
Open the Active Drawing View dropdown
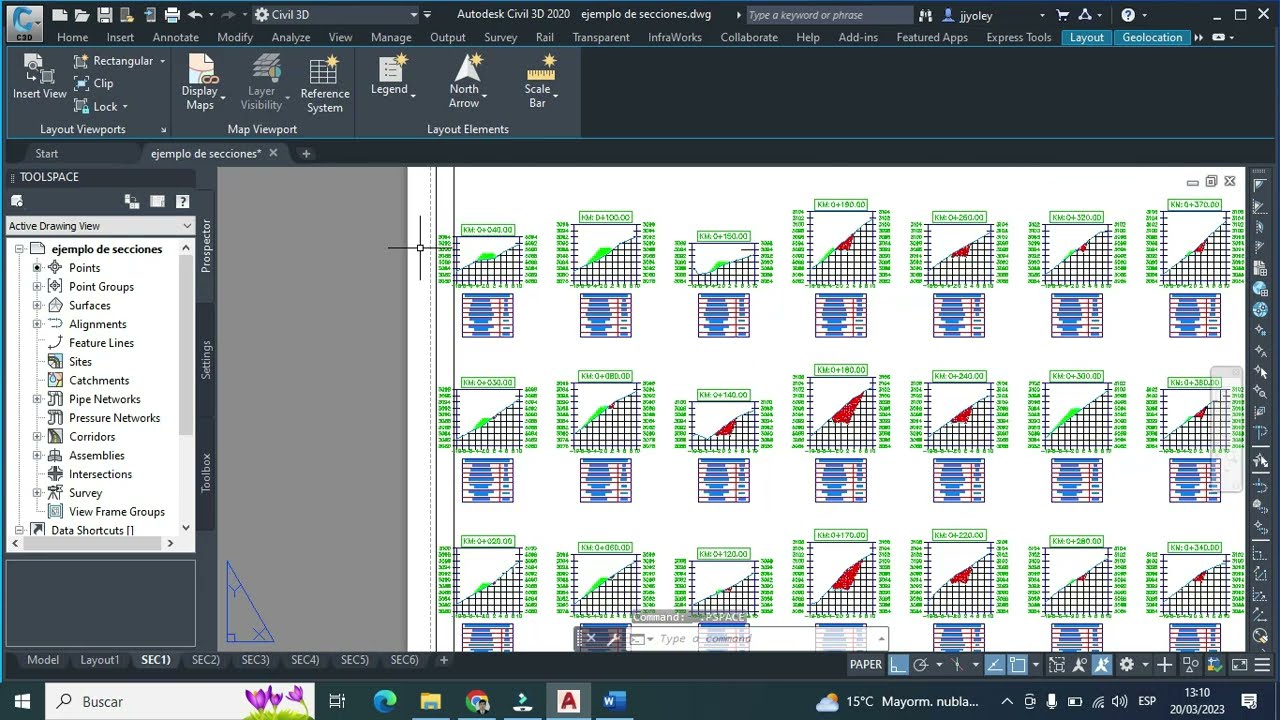100,226
